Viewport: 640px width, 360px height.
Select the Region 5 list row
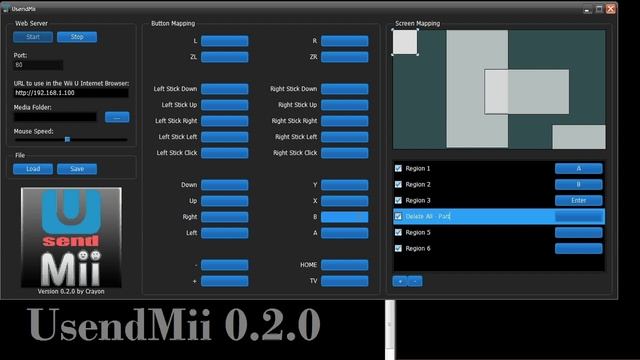(499, 232)
